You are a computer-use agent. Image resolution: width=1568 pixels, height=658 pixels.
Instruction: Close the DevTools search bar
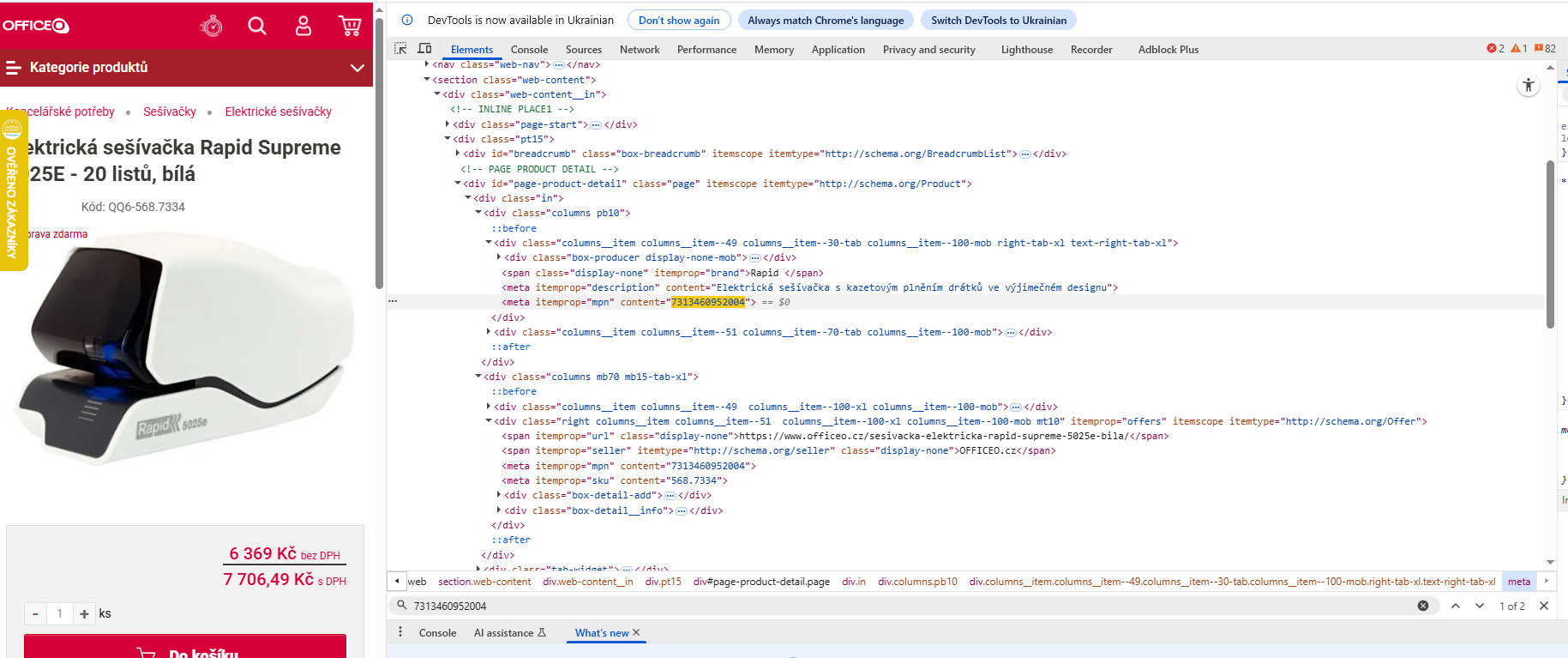(x=1544, y=606)
